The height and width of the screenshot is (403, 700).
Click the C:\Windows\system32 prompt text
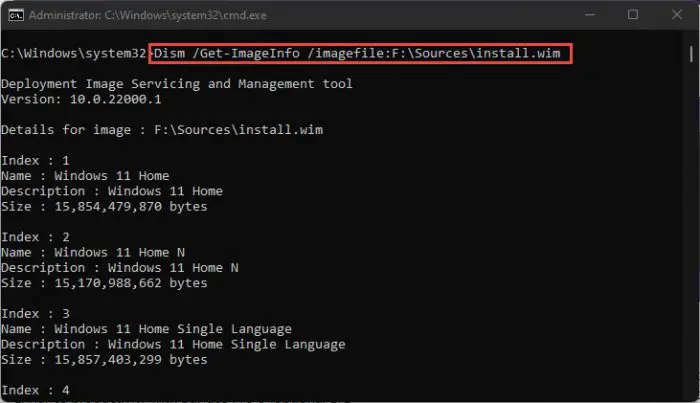click(74, 54)
